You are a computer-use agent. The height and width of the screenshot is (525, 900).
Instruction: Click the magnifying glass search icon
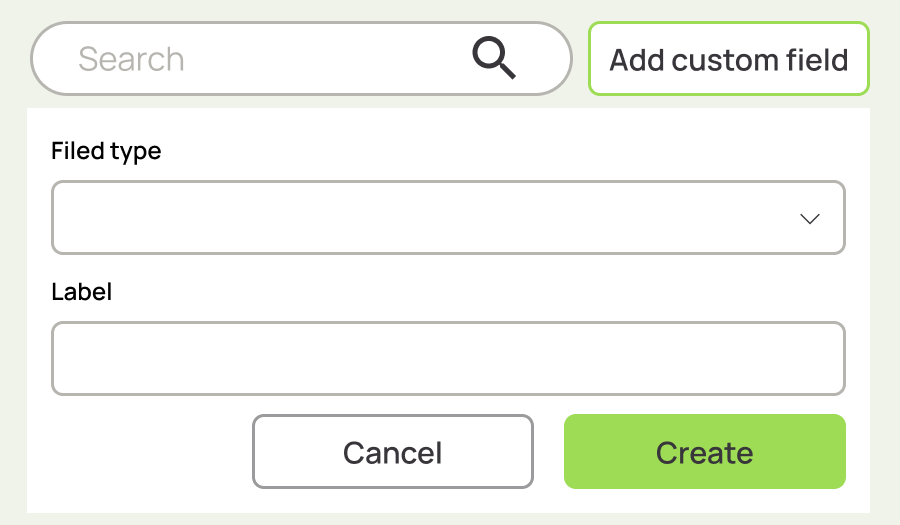(x=494, y=58)
